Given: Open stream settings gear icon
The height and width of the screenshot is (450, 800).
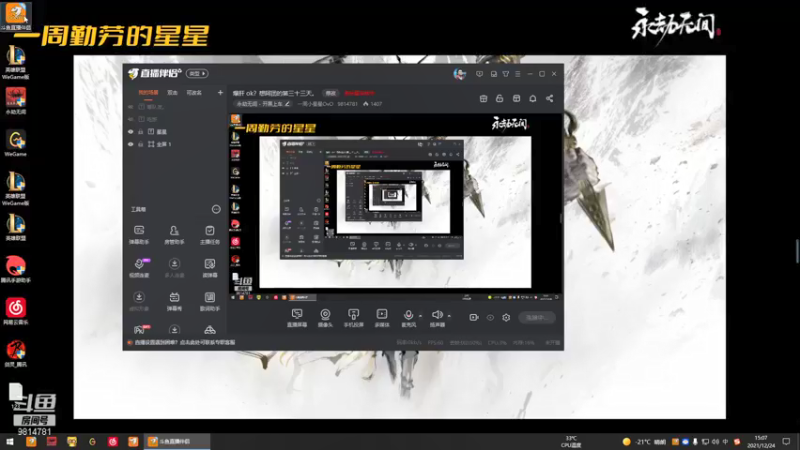Looking at the screenshot, I should click(x=506, y=317).
